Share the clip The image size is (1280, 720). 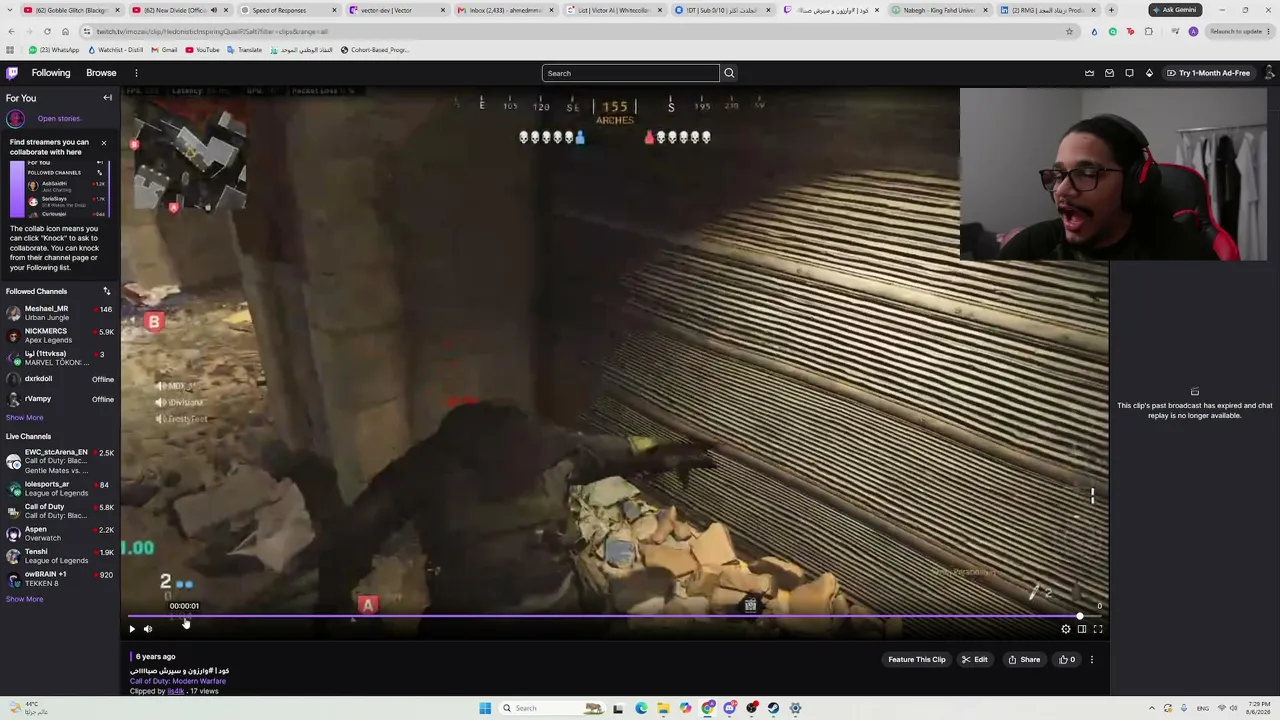pos(1024,660)
